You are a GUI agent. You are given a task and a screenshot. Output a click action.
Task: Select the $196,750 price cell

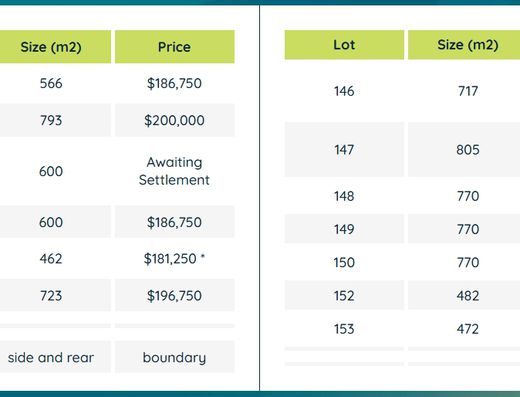(x=175, y=296)
